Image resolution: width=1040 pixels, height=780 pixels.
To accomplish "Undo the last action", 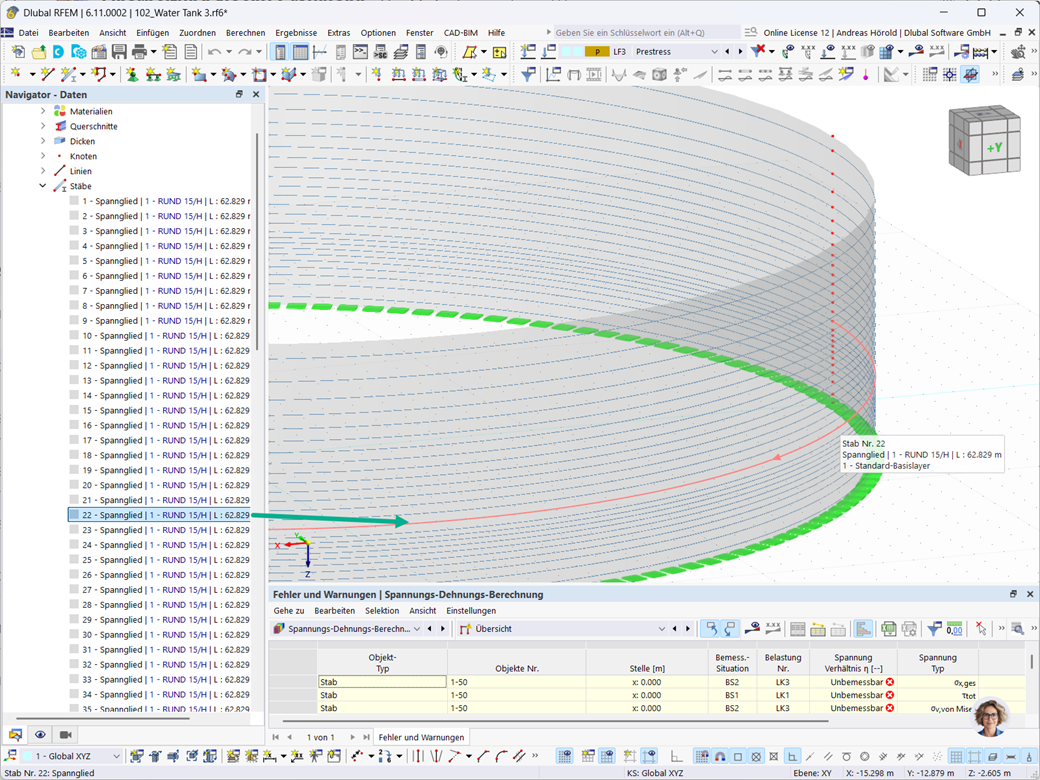I will click(214, 52).
